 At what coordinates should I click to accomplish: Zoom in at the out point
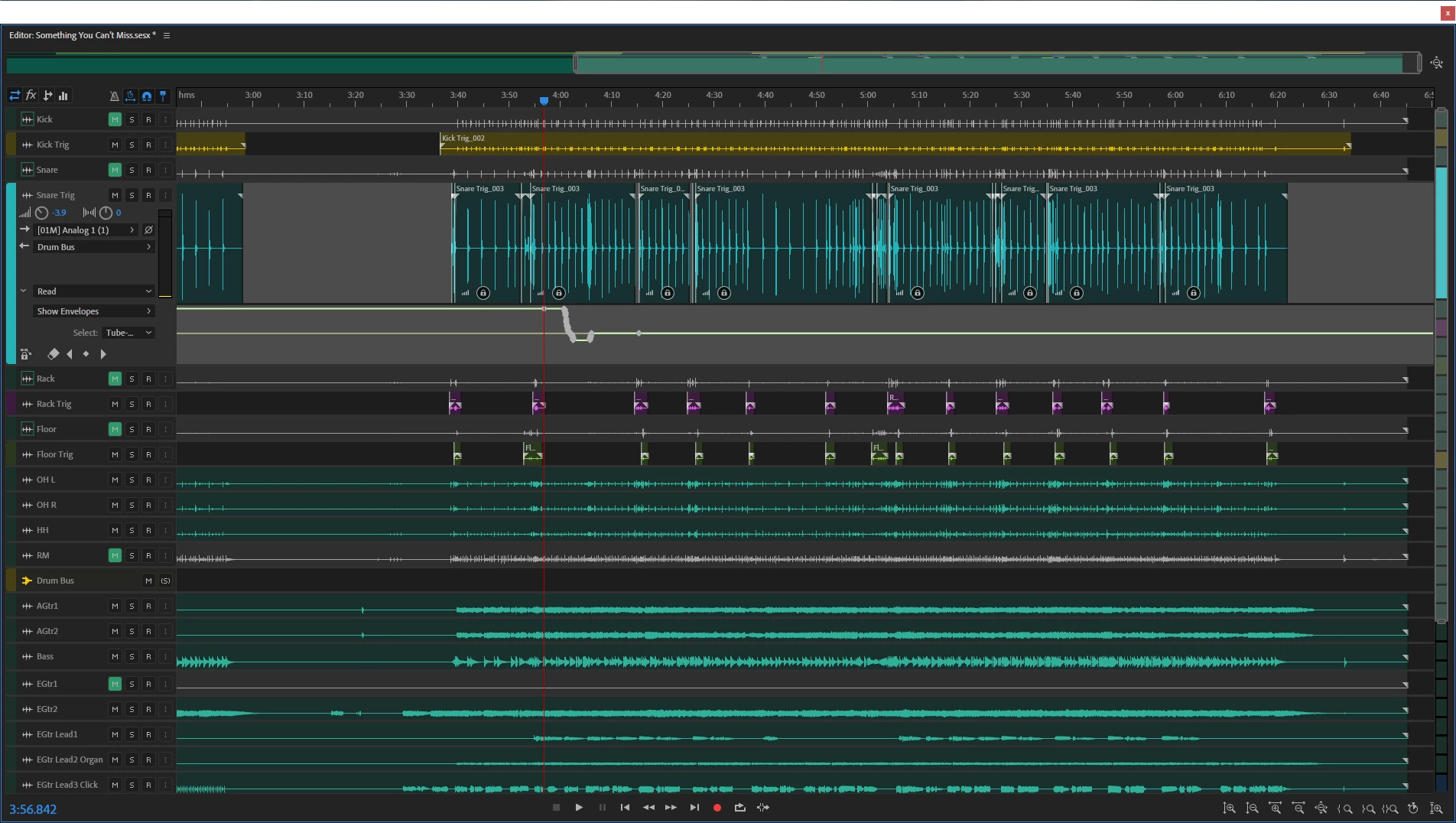[x=1367, y=808]
